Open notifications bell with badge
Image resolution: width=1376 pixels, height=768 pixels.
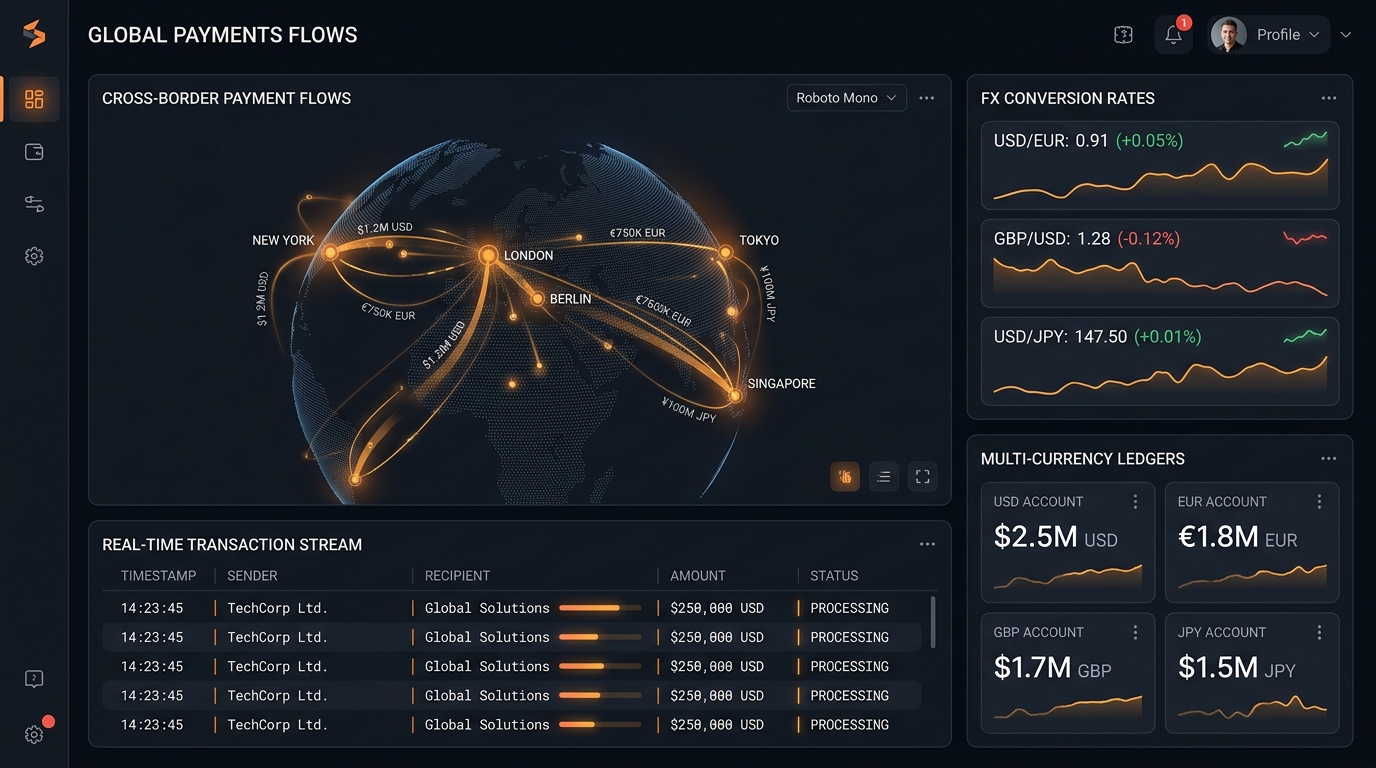click(1174, 35)
